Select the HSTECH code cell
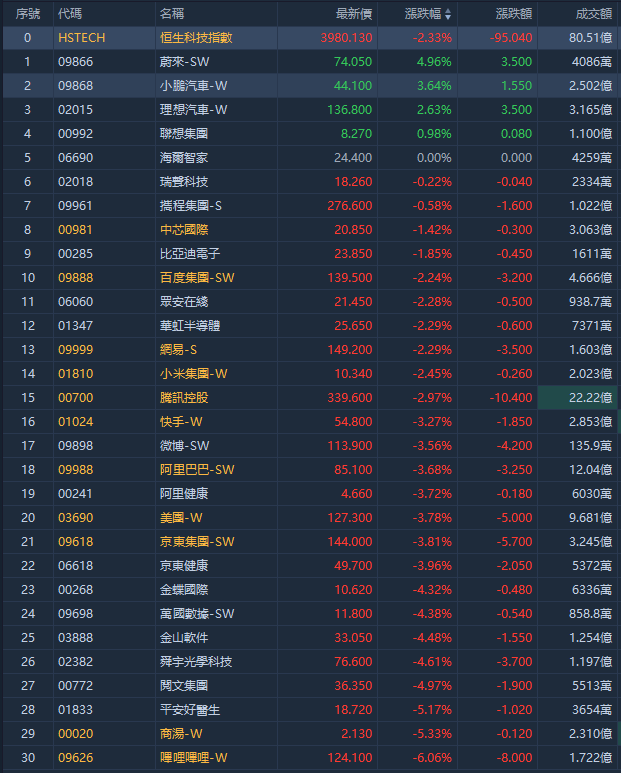Screen dimensions: 621x773 (81, 38)
